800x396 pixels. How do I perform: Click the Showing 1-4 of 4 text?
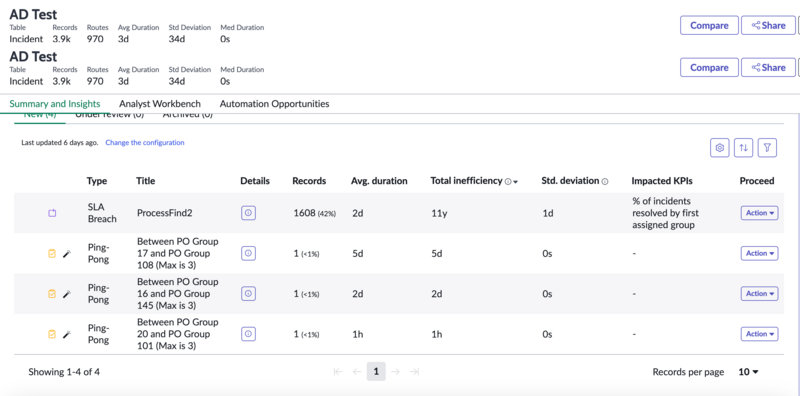pyautogui.click(x=64, y=372)
